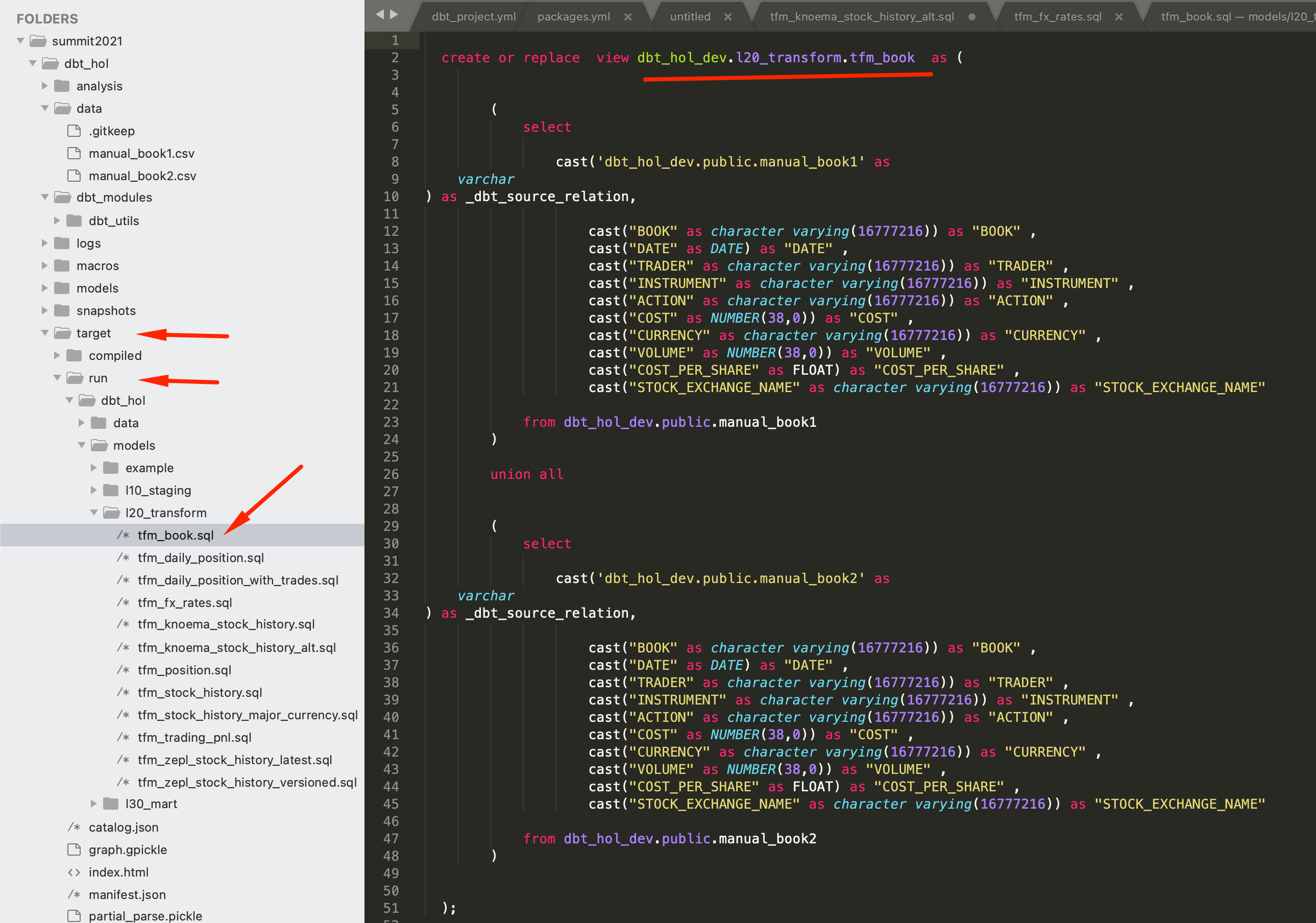Viewport: 1316px width, 923px height.
Task: Close the tfm_fx_rates.sql tab
Action: [1118, 17]
